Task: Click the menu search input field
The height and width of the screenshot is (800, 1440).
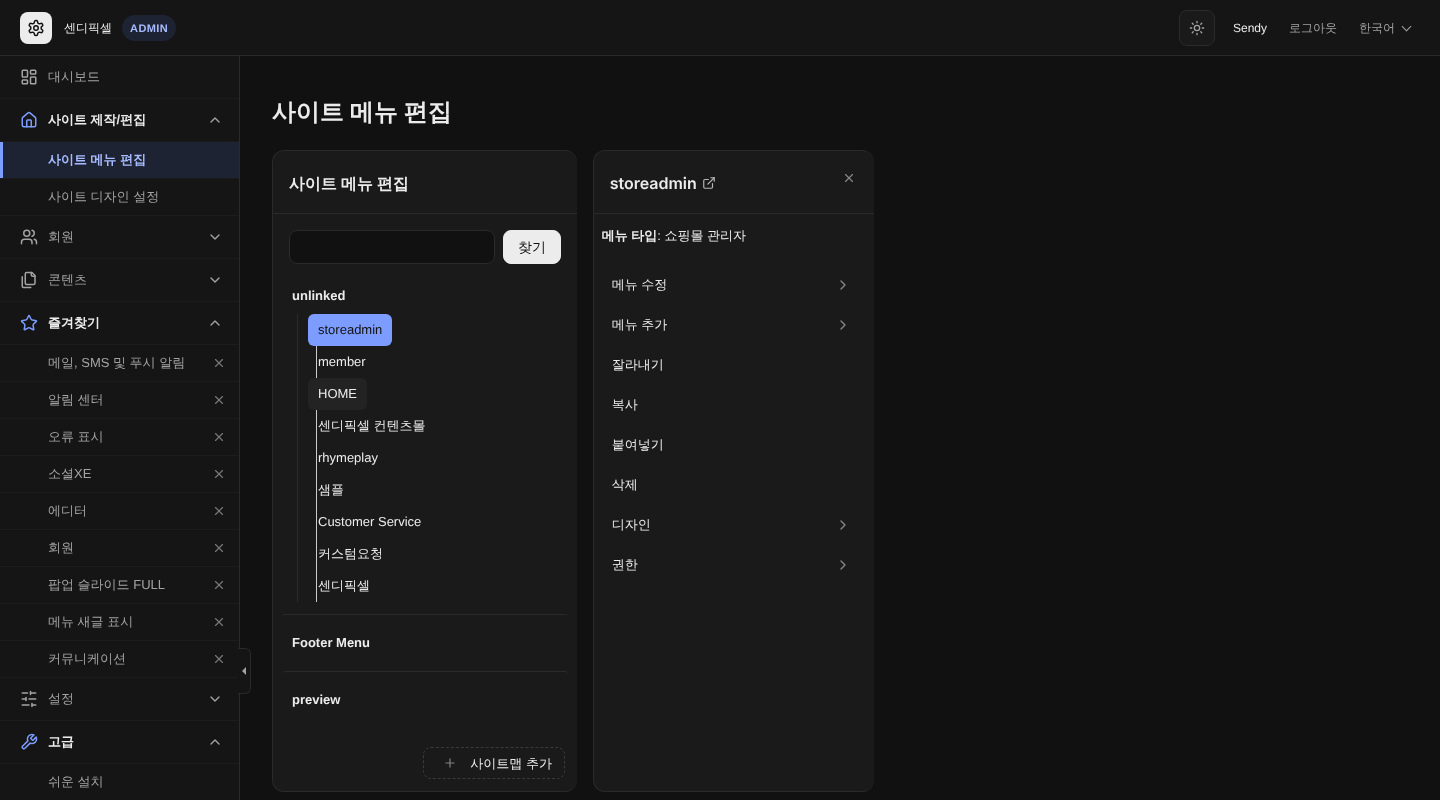Action: tap(392, 247)
